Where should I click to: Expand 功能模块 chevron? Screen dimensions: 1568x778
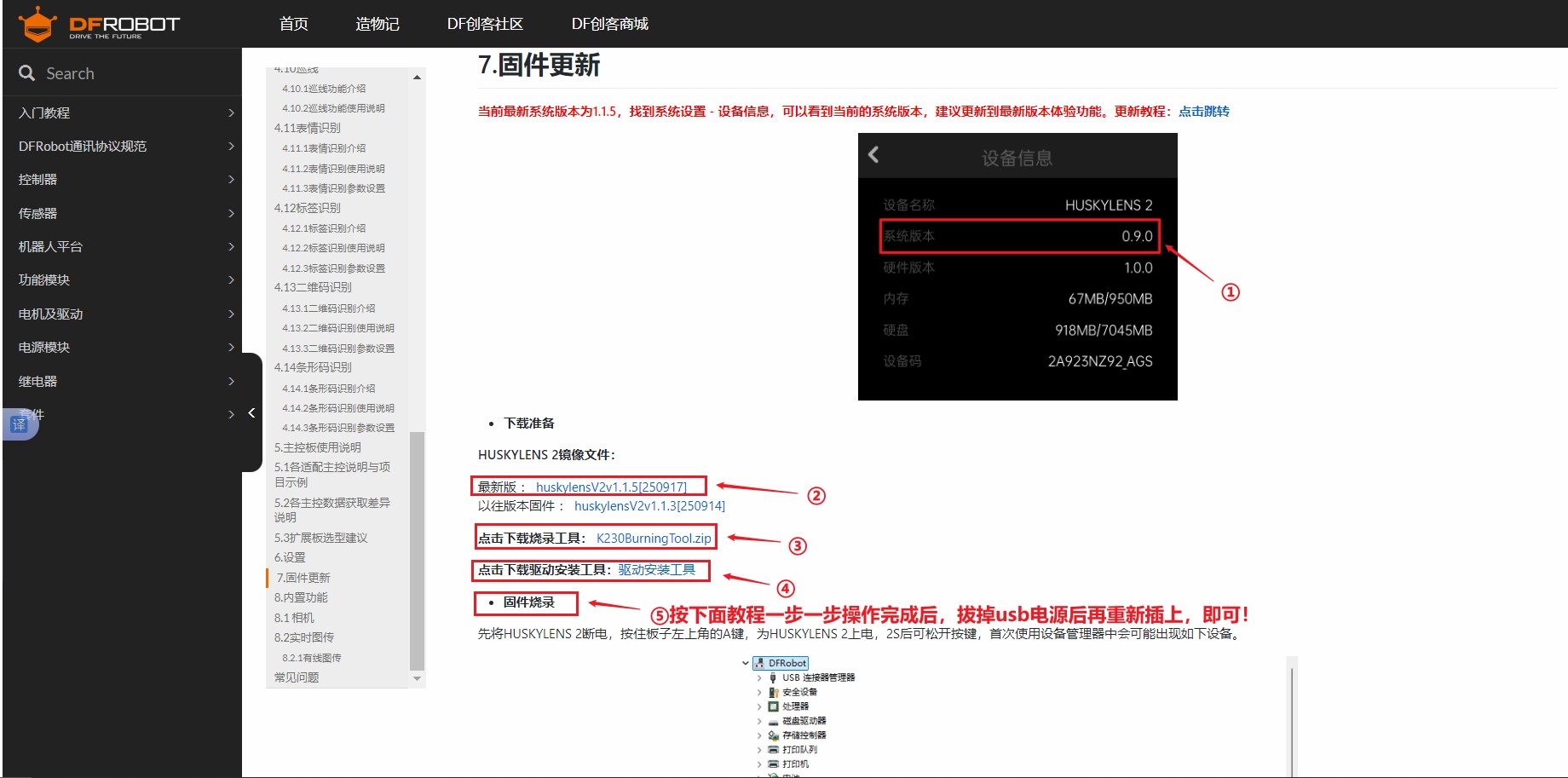[x=231, y=280]
